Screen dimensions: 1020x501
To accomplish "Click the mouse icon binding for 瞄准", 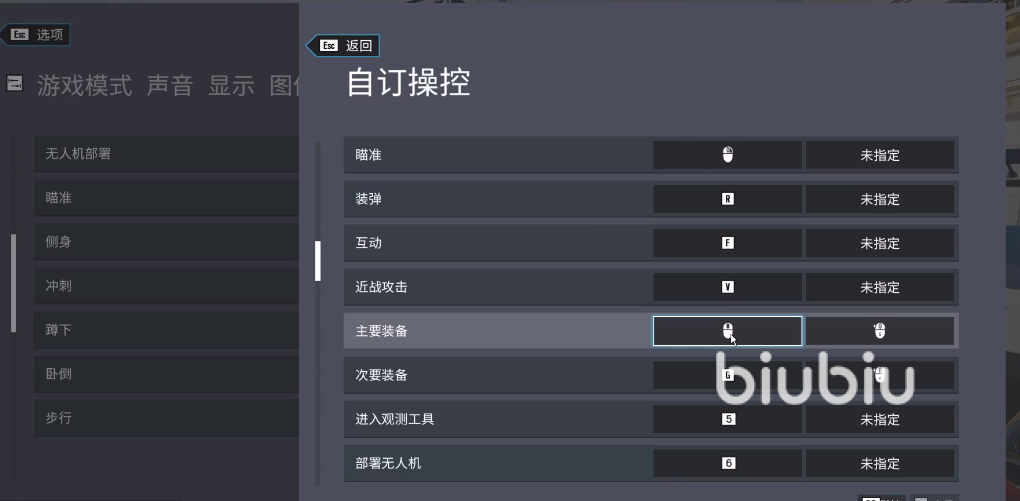I will pos(728,155).
